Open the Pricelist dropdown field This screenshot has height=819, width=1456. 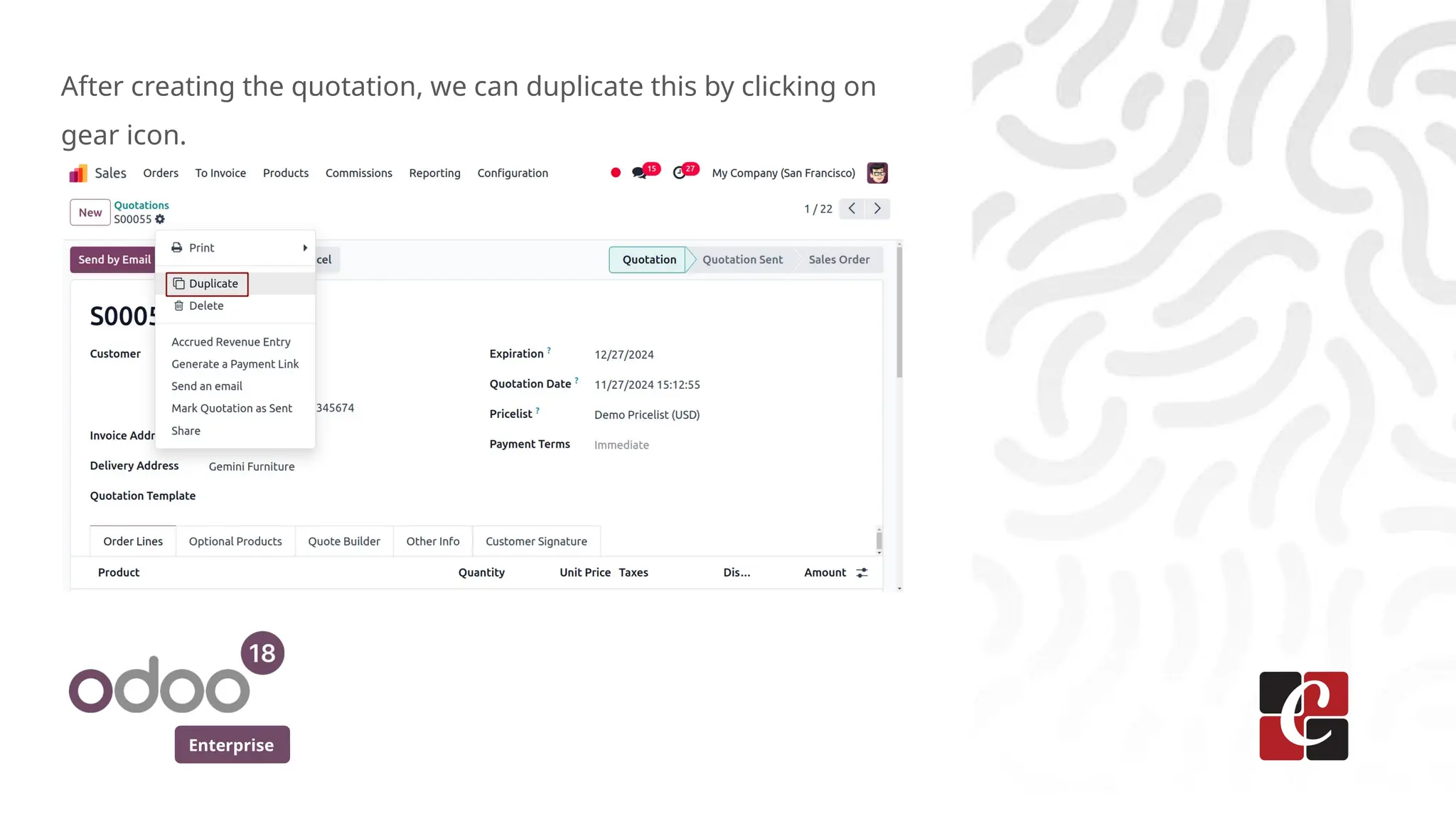tap(647, 414)
